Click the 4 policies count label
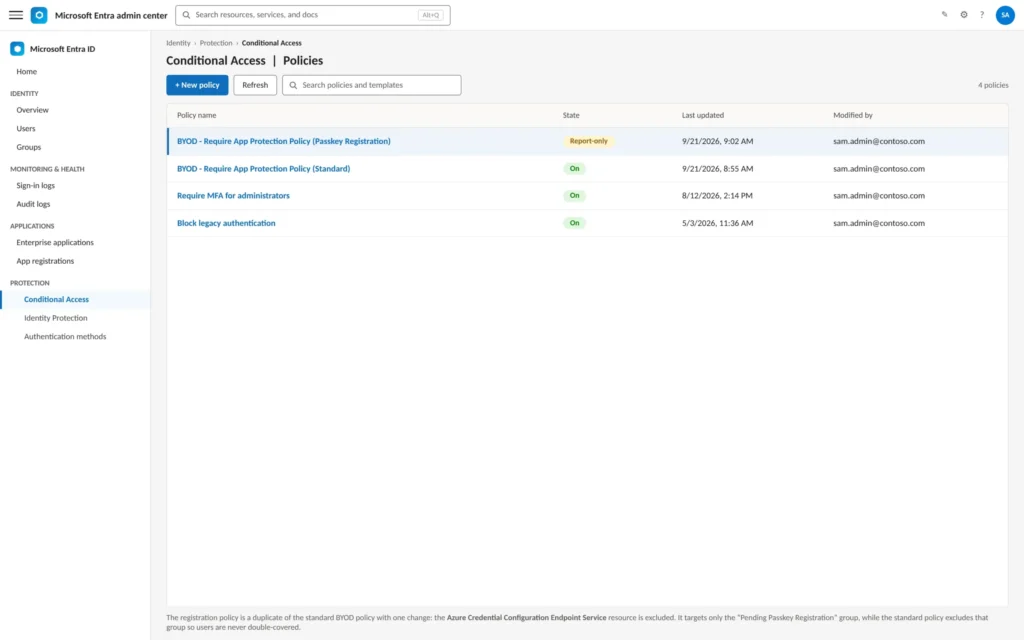The width and height of the screenshot is (1024, 640). tap(993, 85)
